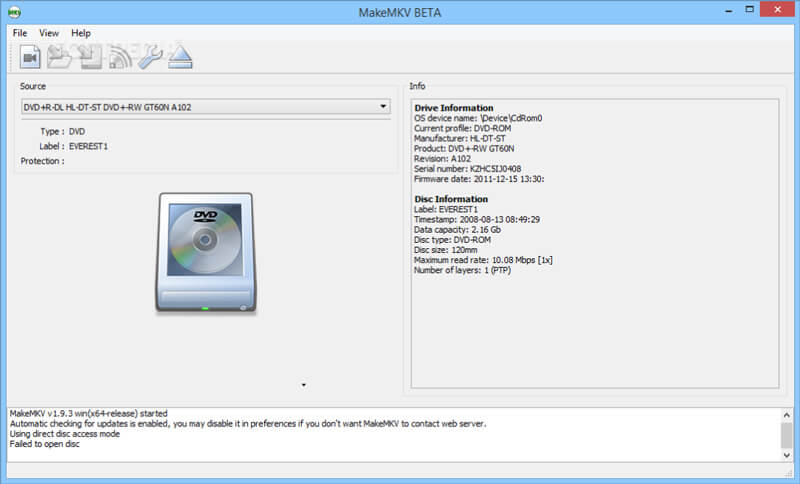Click the large DVD drive image
The width and height of the screenshot is (800, 484).
coord(205,252)
